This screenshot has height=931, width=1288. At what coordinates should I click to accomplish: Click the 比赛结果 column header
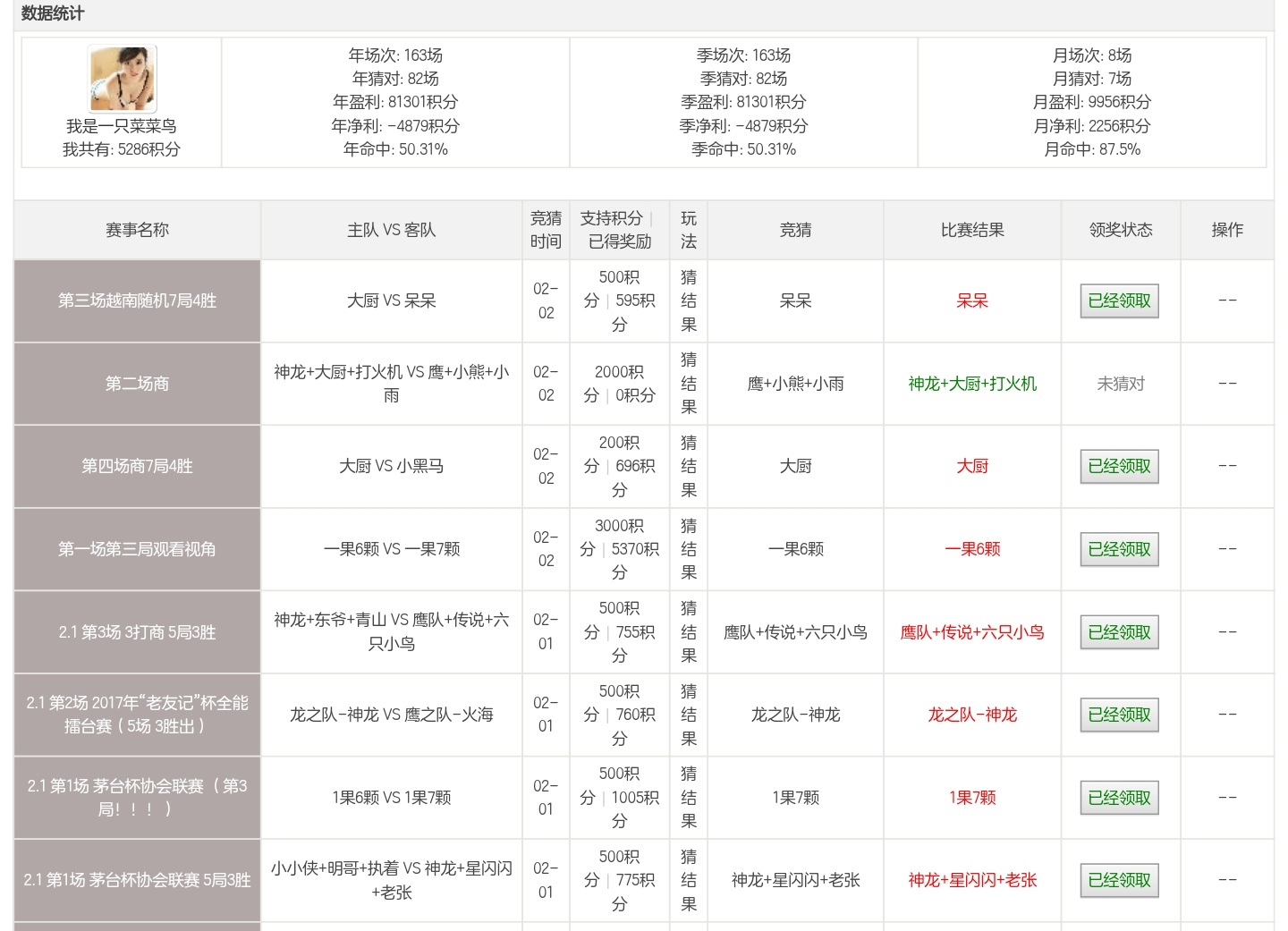pos(972,230)
